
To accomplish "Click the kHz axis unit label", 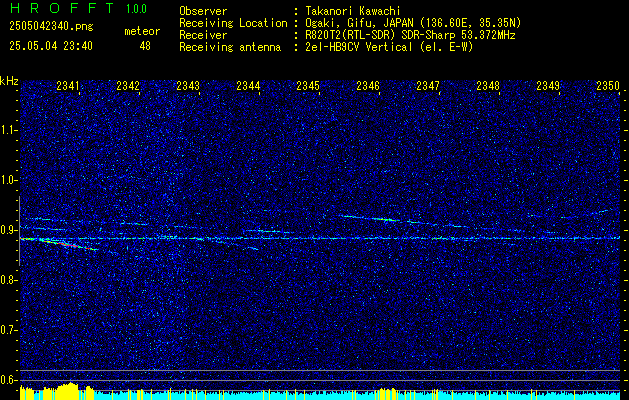I will coord(9,81).
